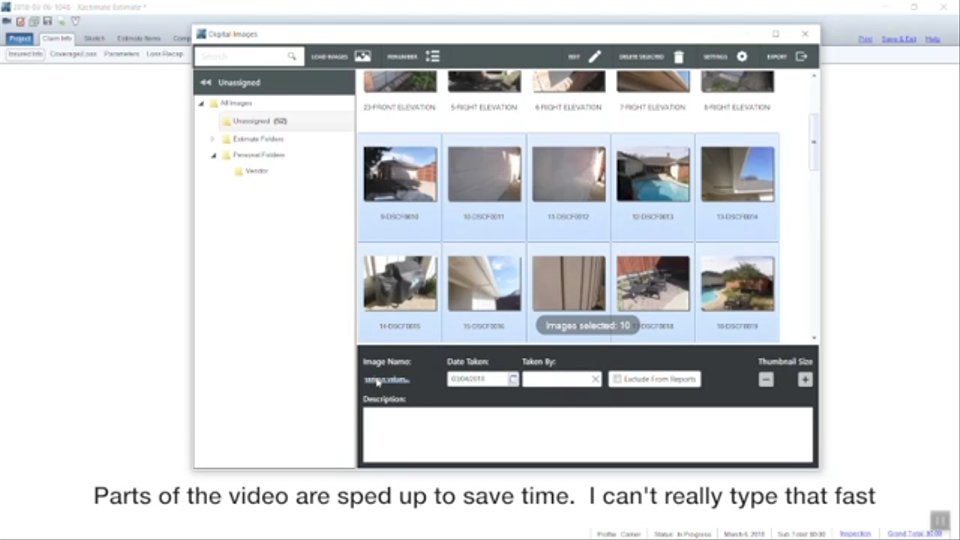This screenshot has height=540, width=960.
Task: Clear the Taken By field with X
Action: pos(595,380)
